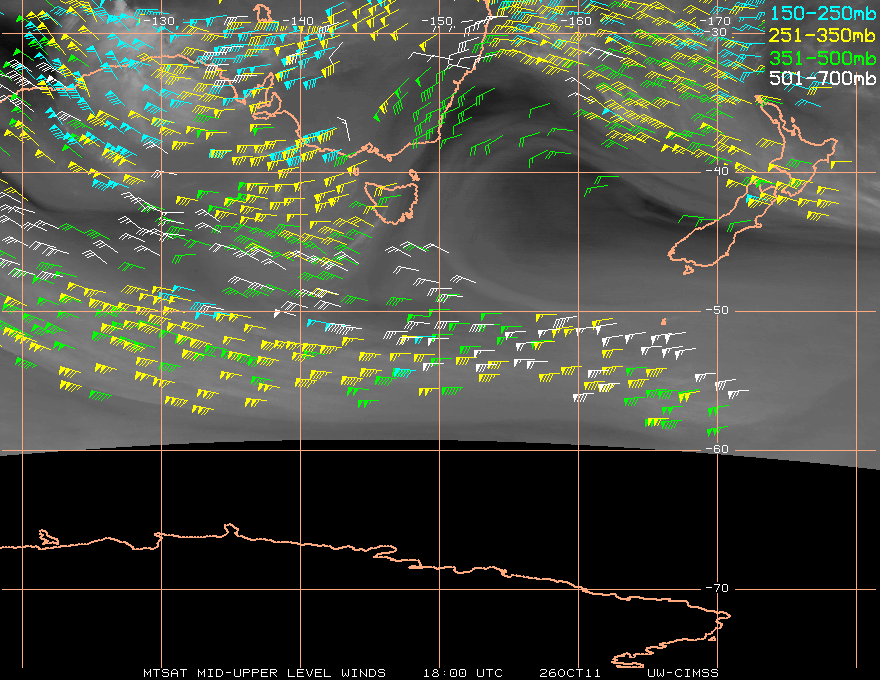
Task: Select the -170 longitude label
Action: tap(713, 21)
